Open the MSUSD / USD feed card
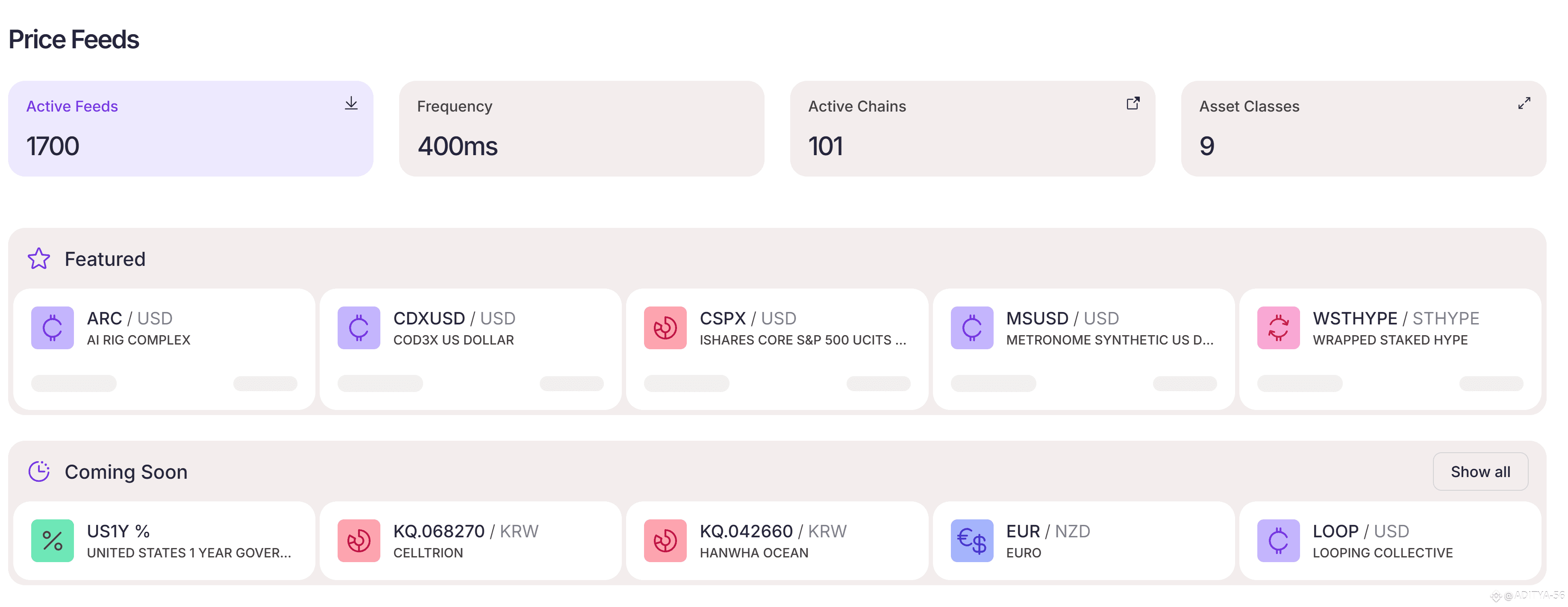The width and height of the screenshot is (1568, 607). point(1083,350)
